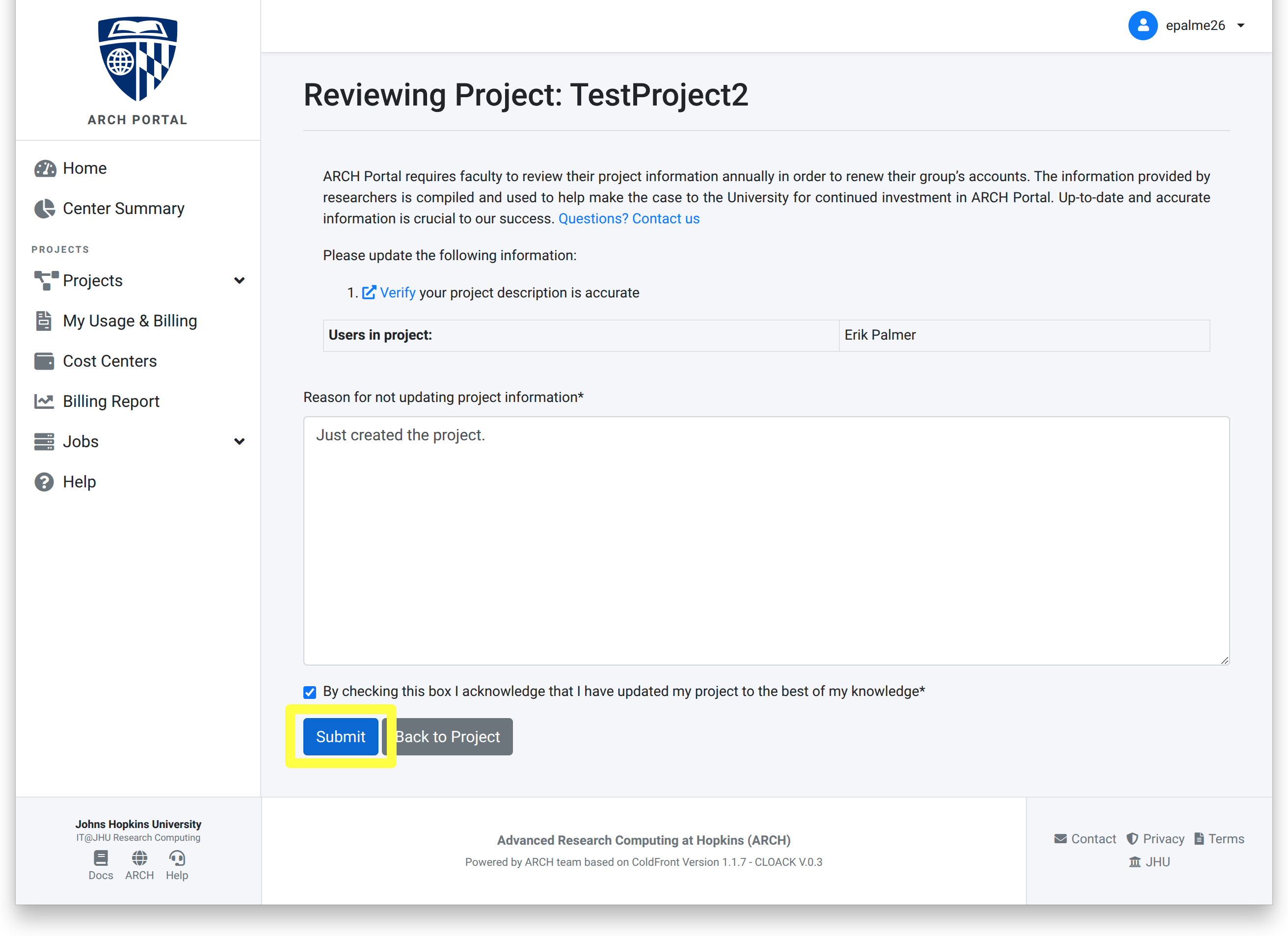Open the footer ARCH globe icon
The width and height of the screenshot is (1288, 936).
[x=140, y=857]
